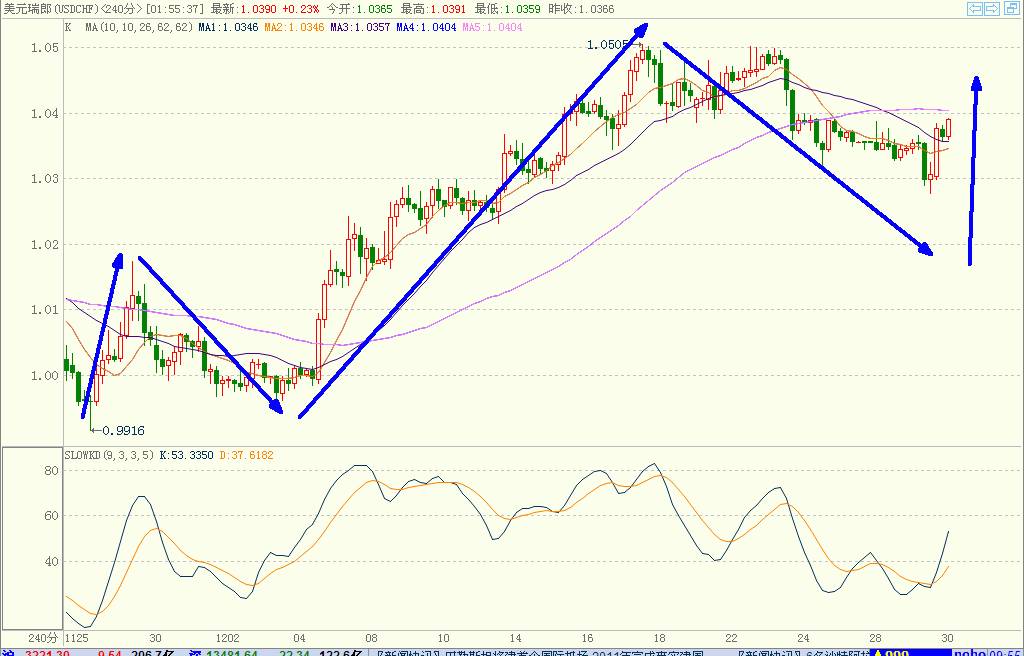This screenshot has height=656, width=1024.
Task: Click the 今开:1.0365 open price
Action: (x=359, y=9)
